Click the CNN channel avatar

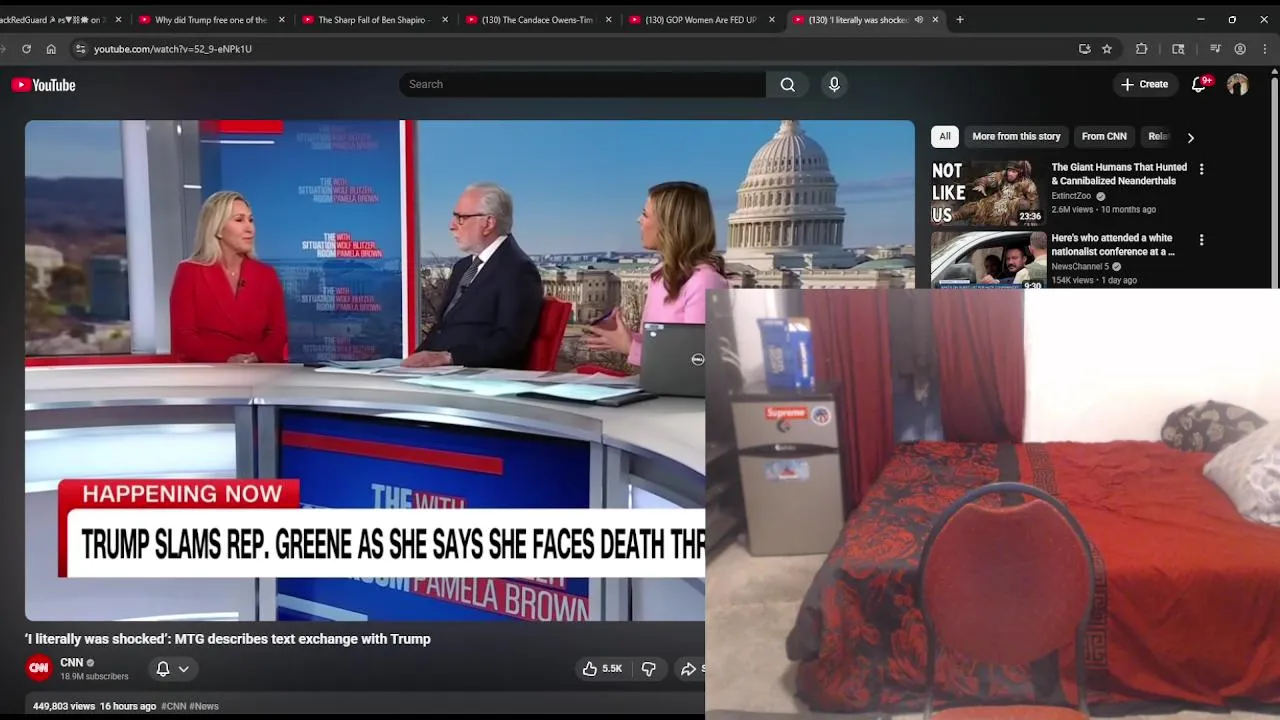coord(39,668)
